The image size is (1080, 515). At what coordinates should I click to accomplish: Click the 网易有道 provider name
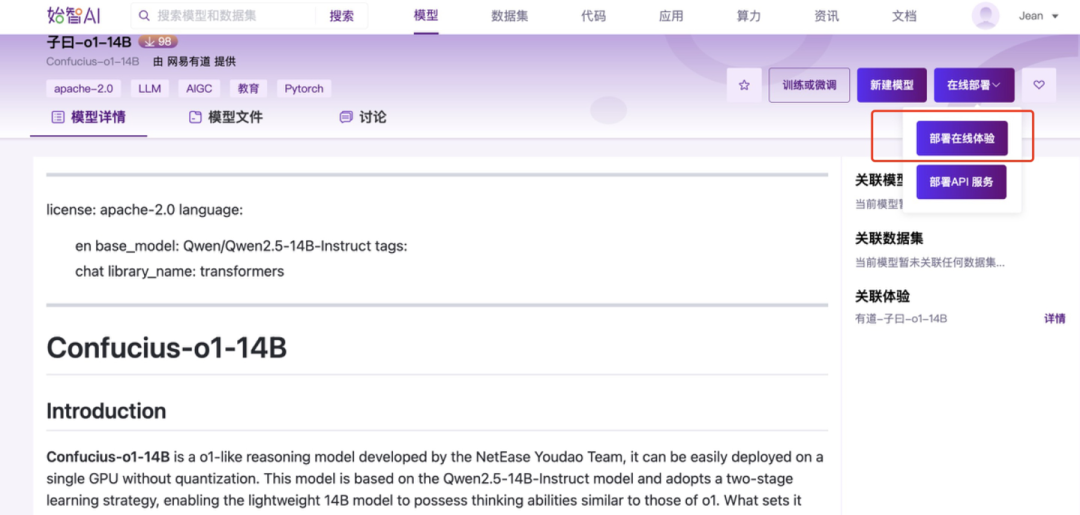click(x=189, y=61)
